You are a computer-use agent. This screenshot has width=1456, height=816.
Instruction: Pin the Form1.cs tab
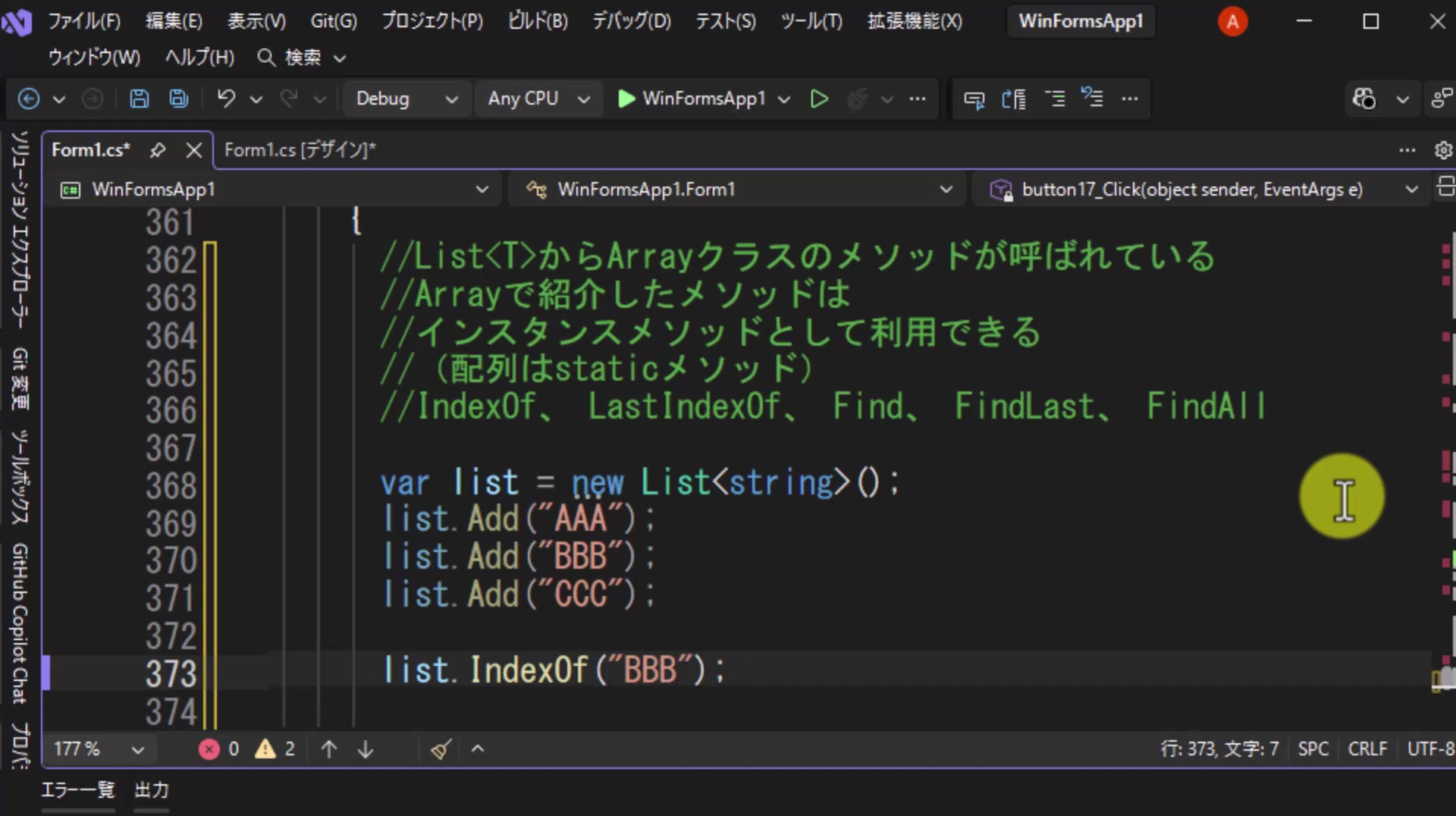(x=157, y=150)
